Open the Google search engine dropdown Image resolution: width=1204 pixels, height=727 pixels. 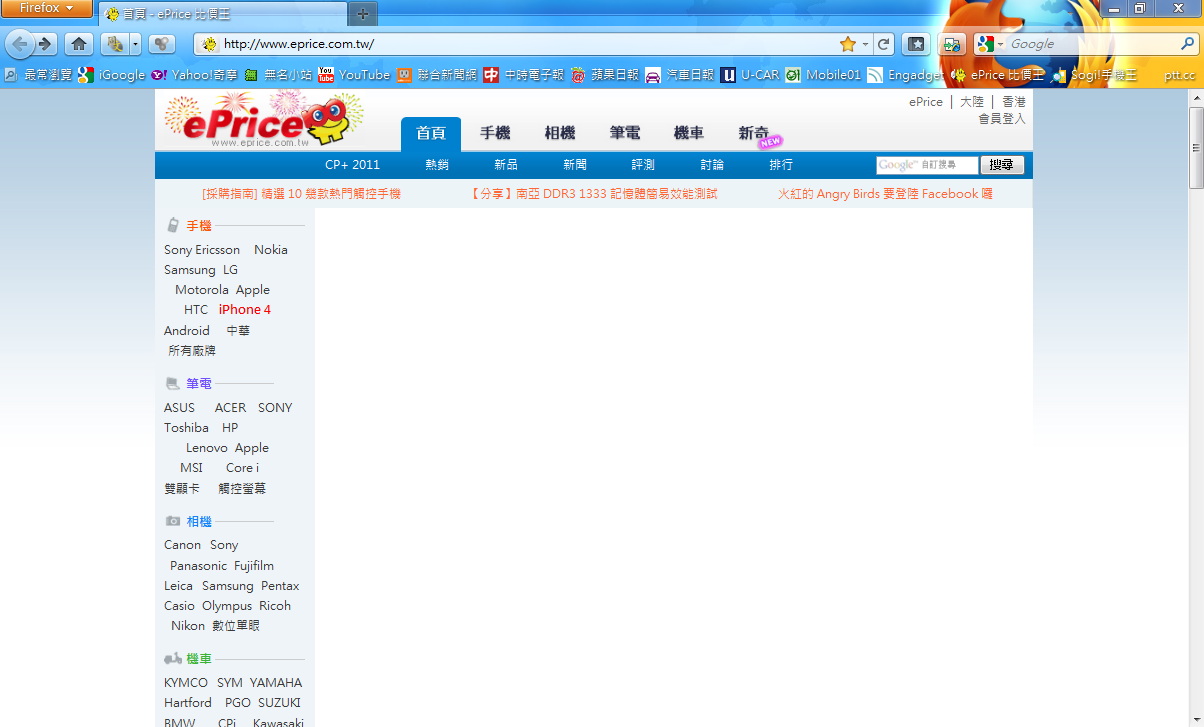click(990, 44)
